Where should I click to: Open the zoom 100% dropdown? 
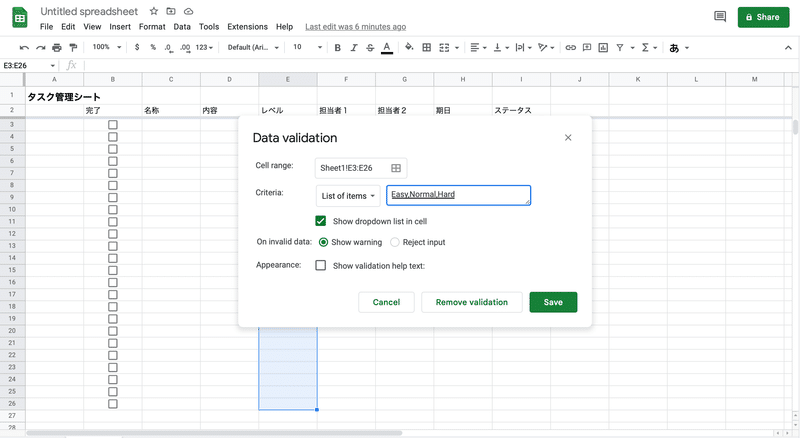[107, 47]
